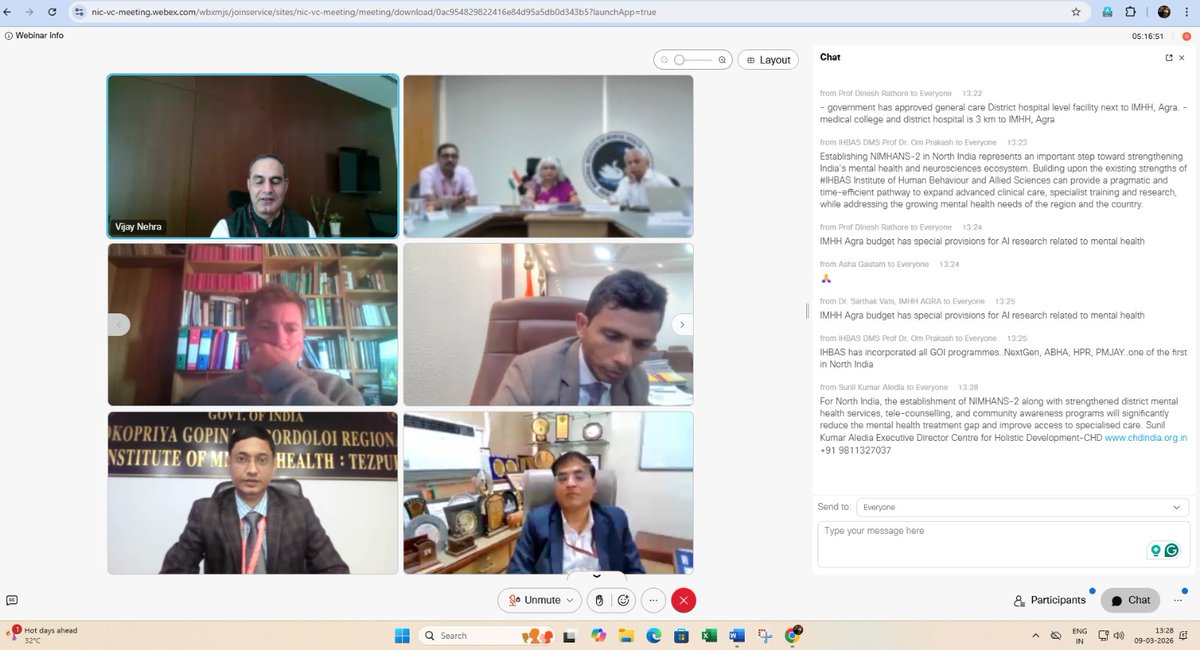This screenshot has width=1200, height=650.
Task: Open the Send to Everyone dropdown
Action: coord(1021,507)
